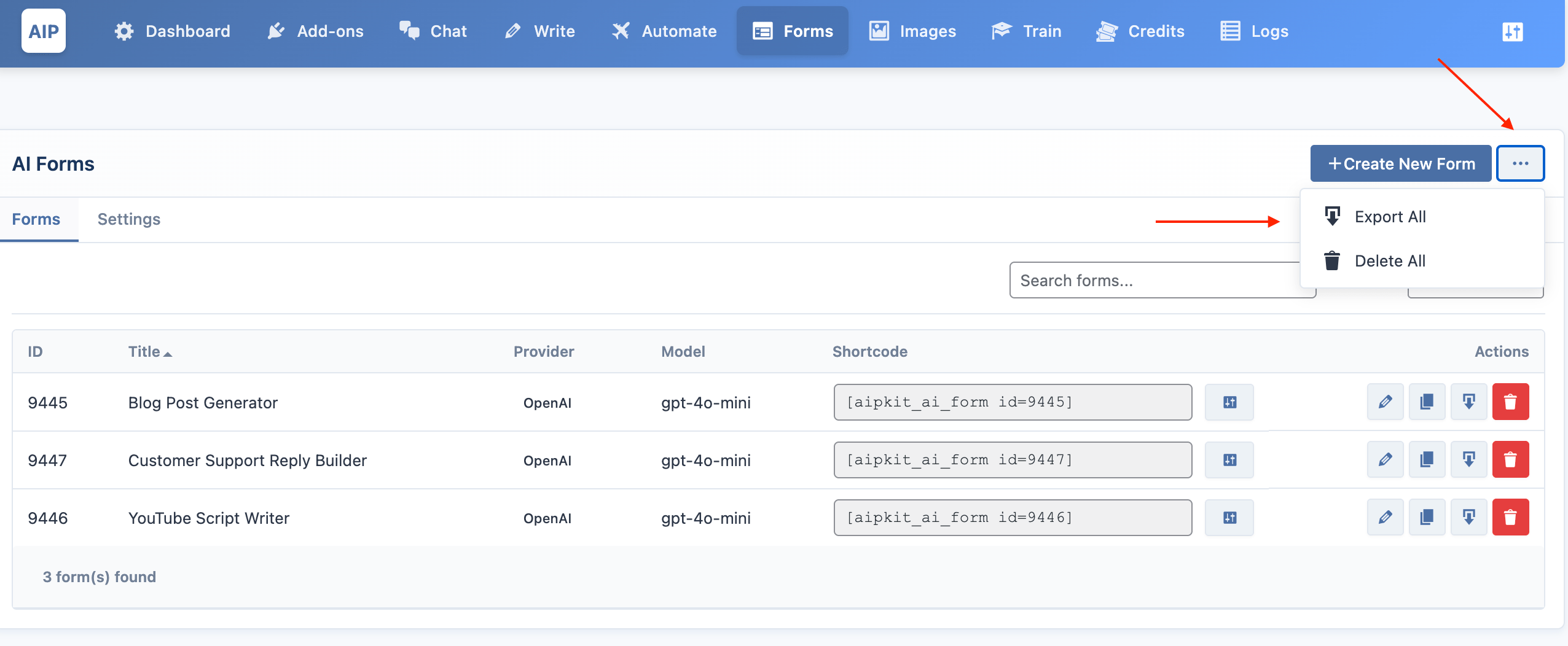Image resolution: width=1568 pixels, height=646 pixels.
Task: Delete the YouTube Script Writer form
Action: [1510, 518]
